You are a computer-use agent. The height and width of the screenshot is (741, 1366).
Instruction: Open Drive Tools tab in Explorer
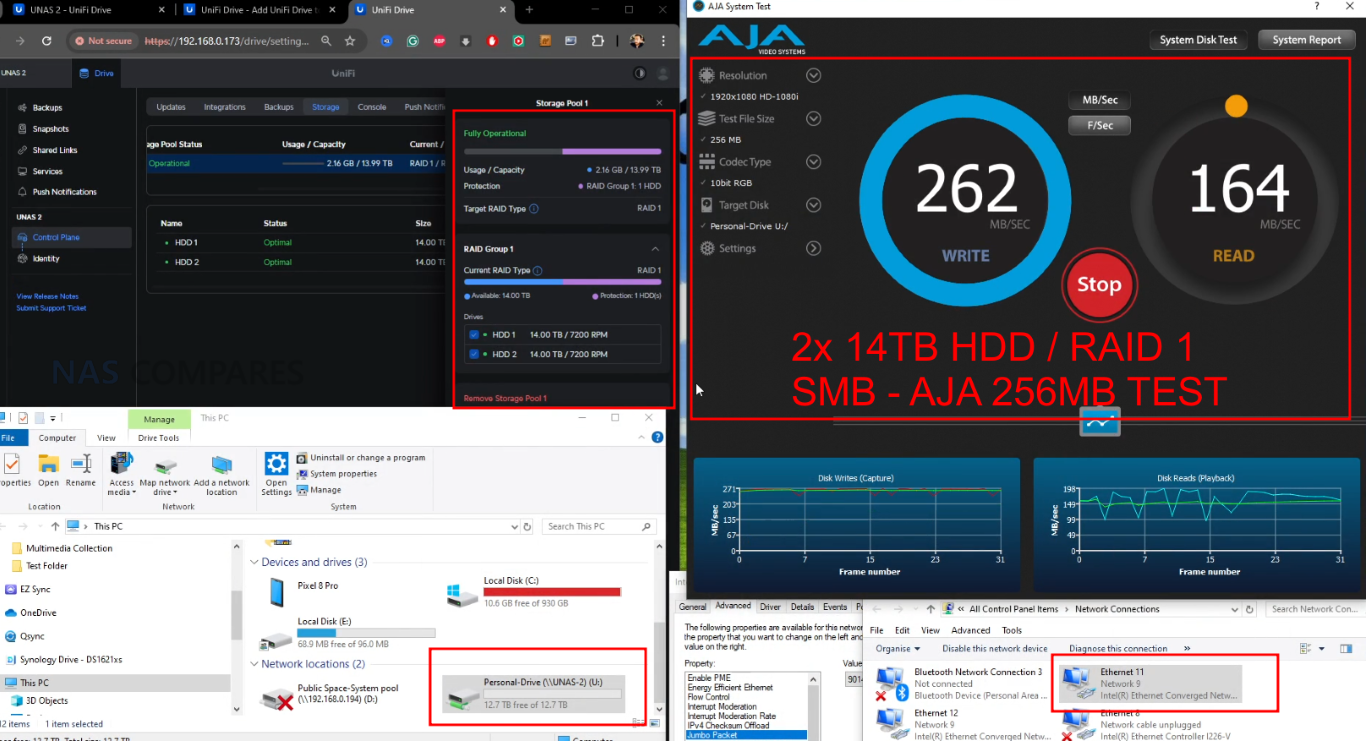158,438
